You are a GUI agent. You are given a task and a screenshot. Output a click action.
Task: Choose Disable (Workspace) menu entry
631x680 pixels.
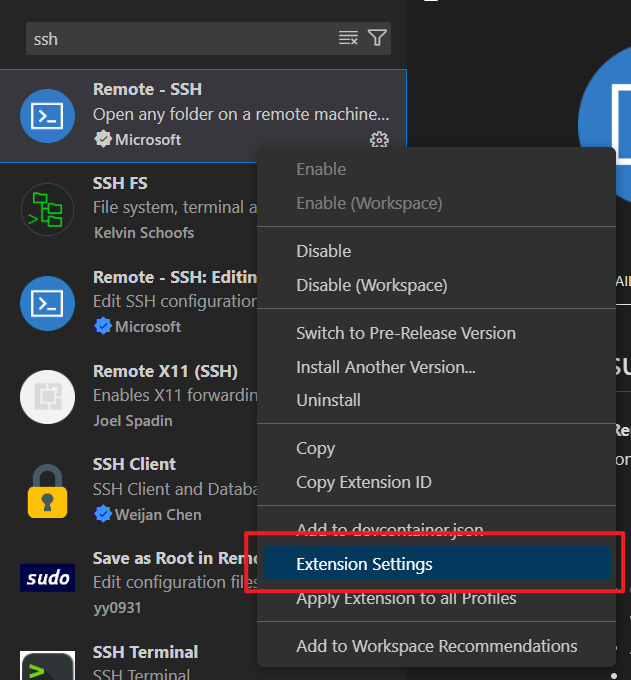[371, 285]
